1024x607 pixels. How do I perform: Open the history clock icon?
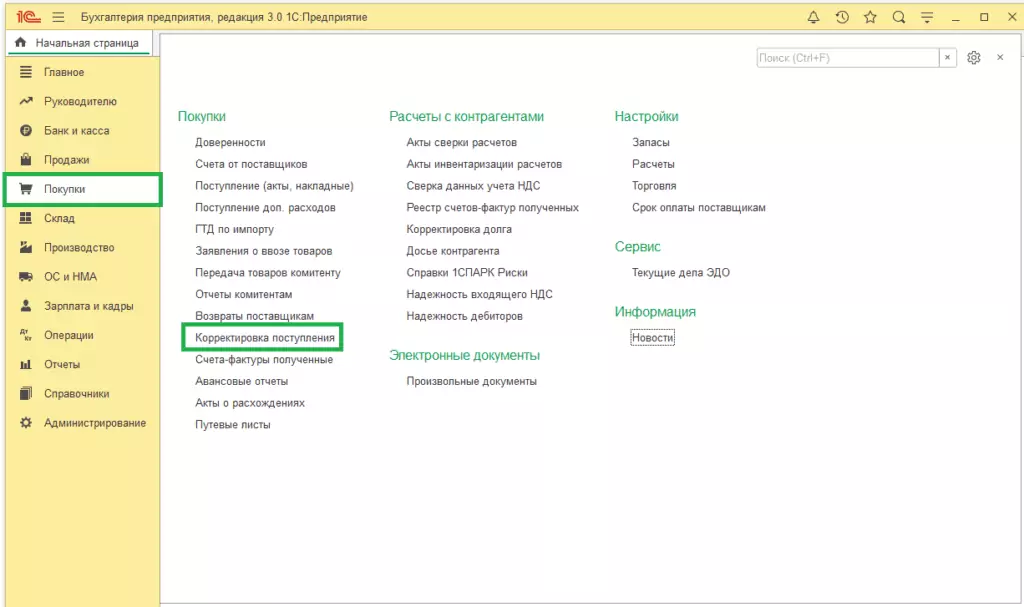click(842, 18)
